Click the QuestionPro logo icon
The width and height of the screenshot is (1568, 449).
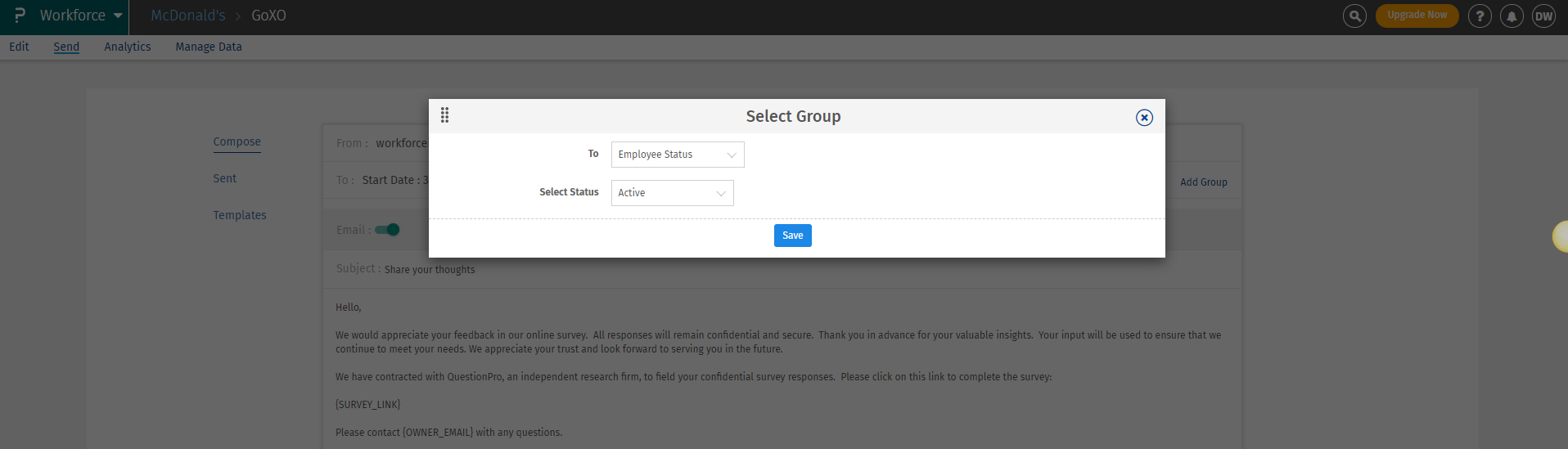(20, 16)
